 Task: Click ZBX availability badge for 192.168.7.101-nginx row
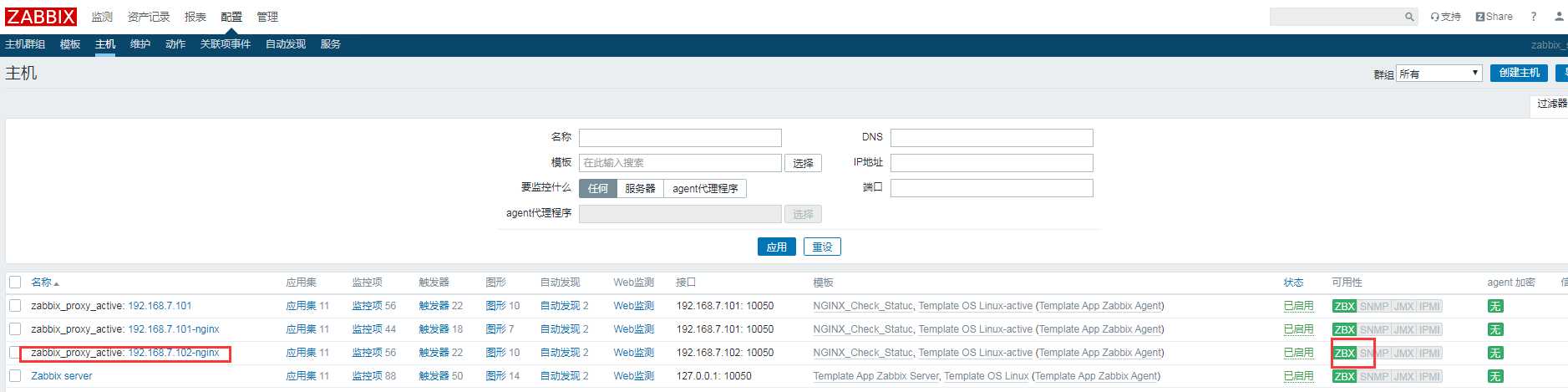[x=1344, y=330]
